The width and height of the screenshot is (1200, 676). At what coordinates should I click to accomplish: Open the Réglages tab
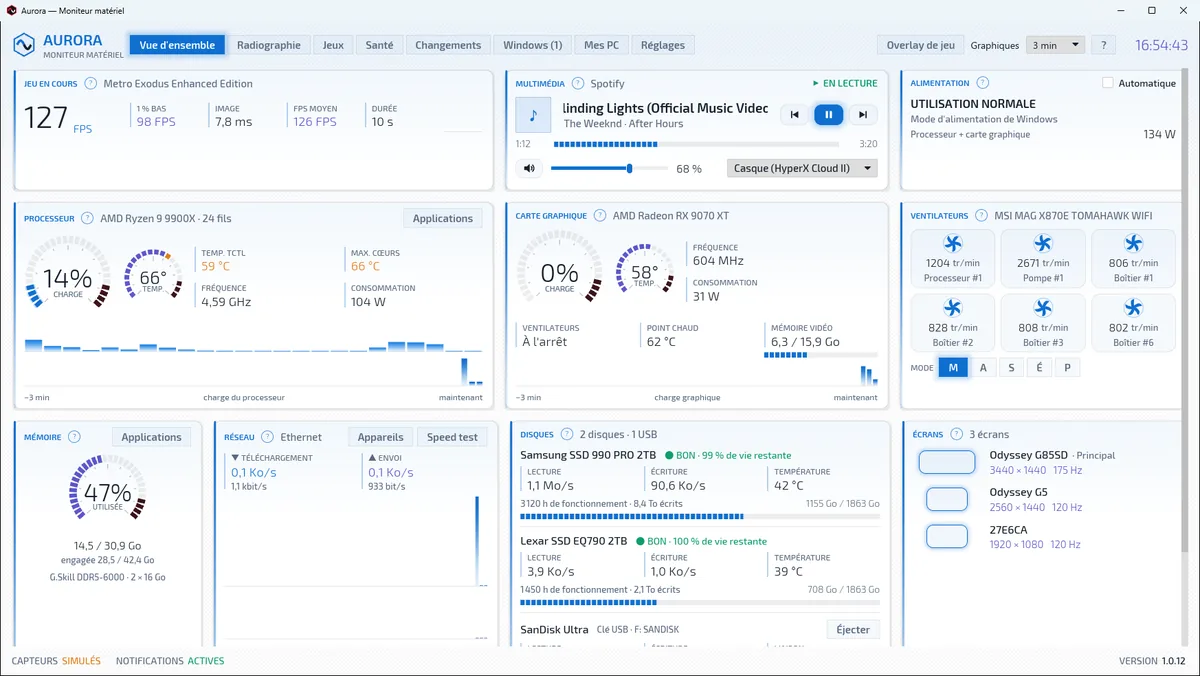coord(663,45)
